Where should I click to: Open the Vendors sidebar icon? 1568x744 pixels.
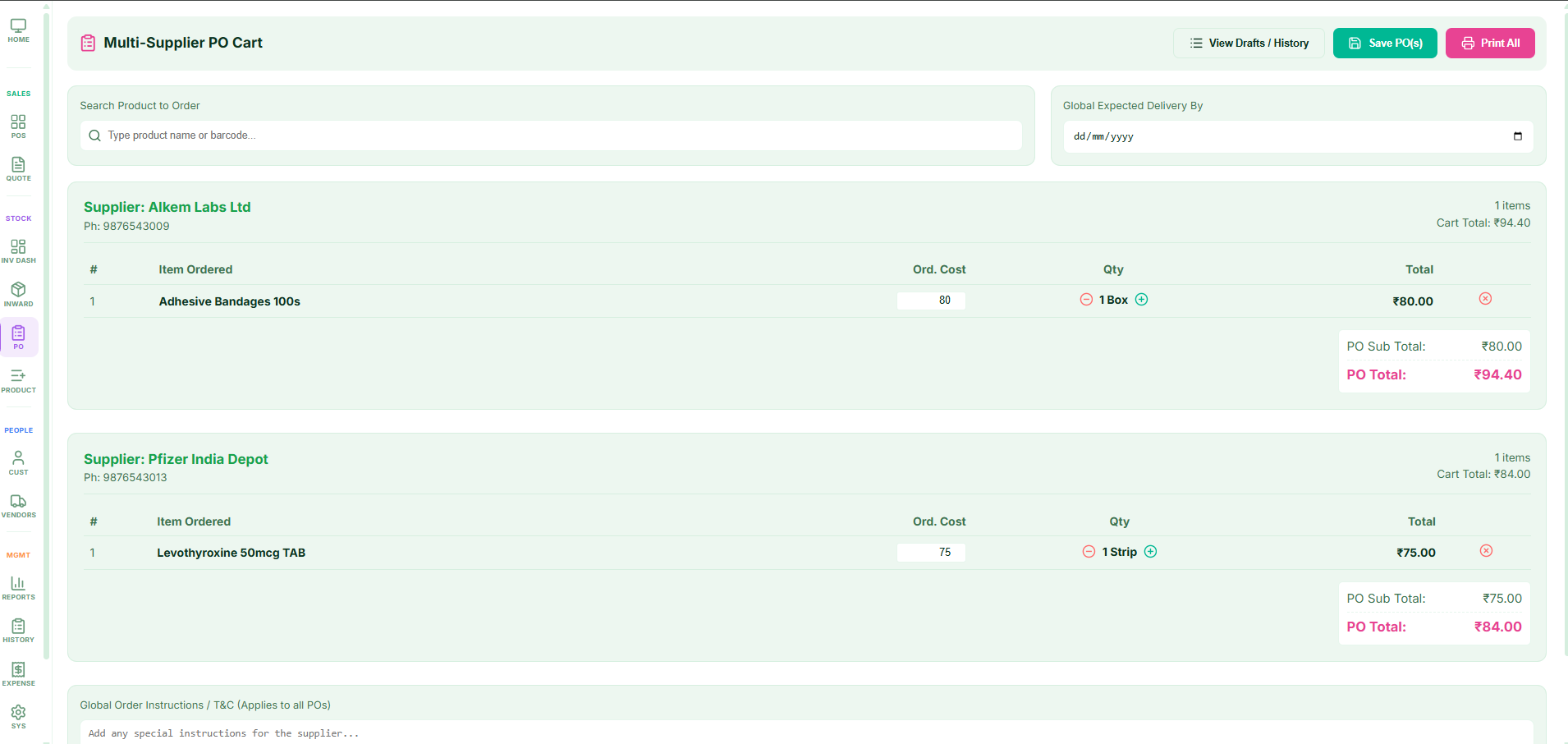18,506
